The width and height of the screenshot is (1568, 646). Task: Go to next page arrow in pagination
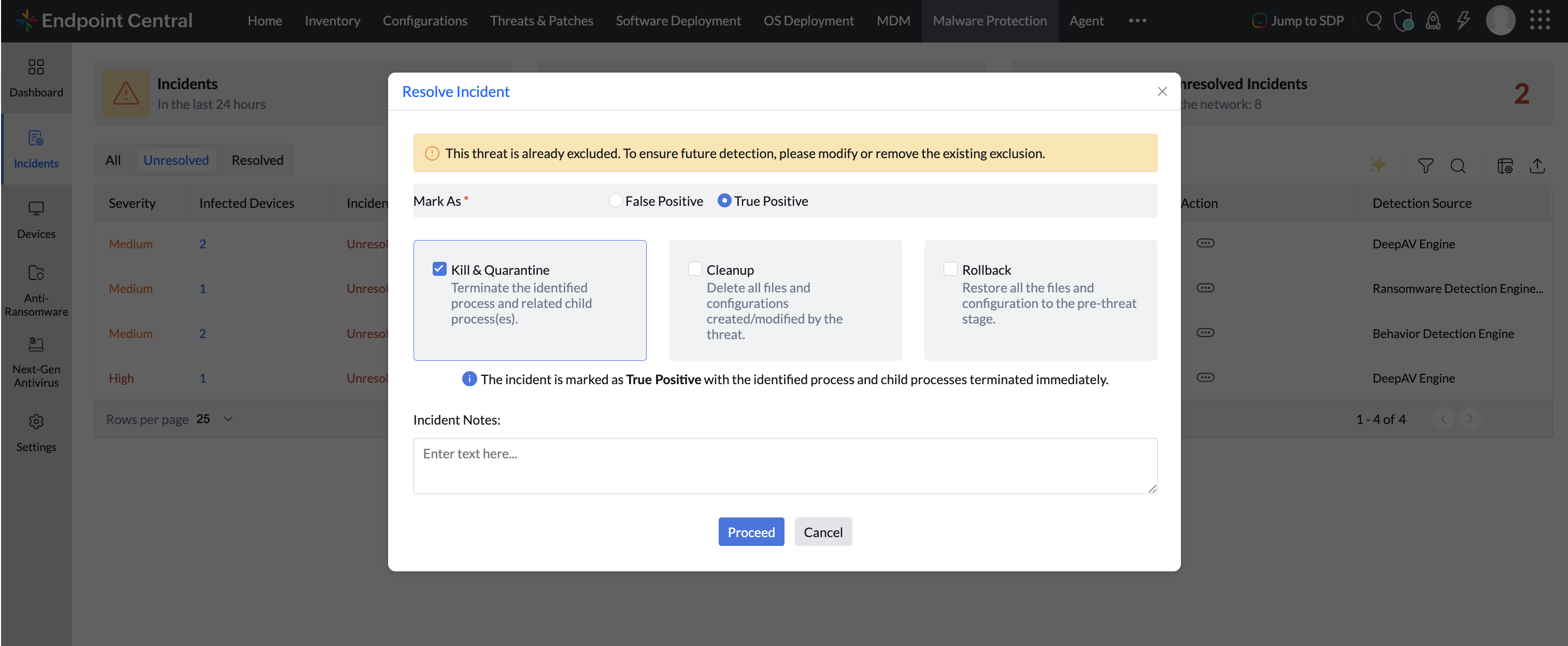[x=1470, y=419]
